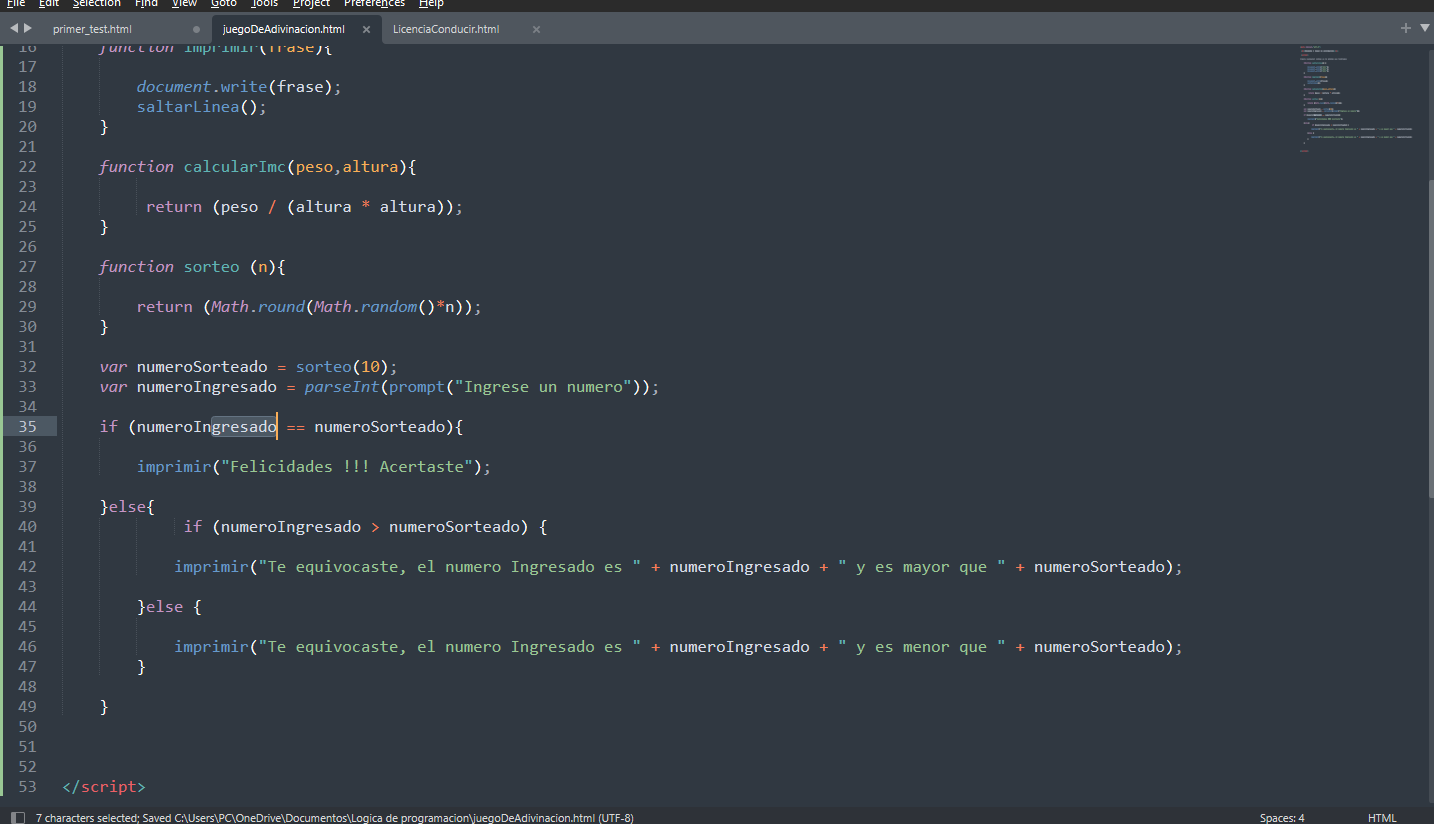Open the Goto menu
Viewport: 1434px width, 824px height.
[223, 4]
